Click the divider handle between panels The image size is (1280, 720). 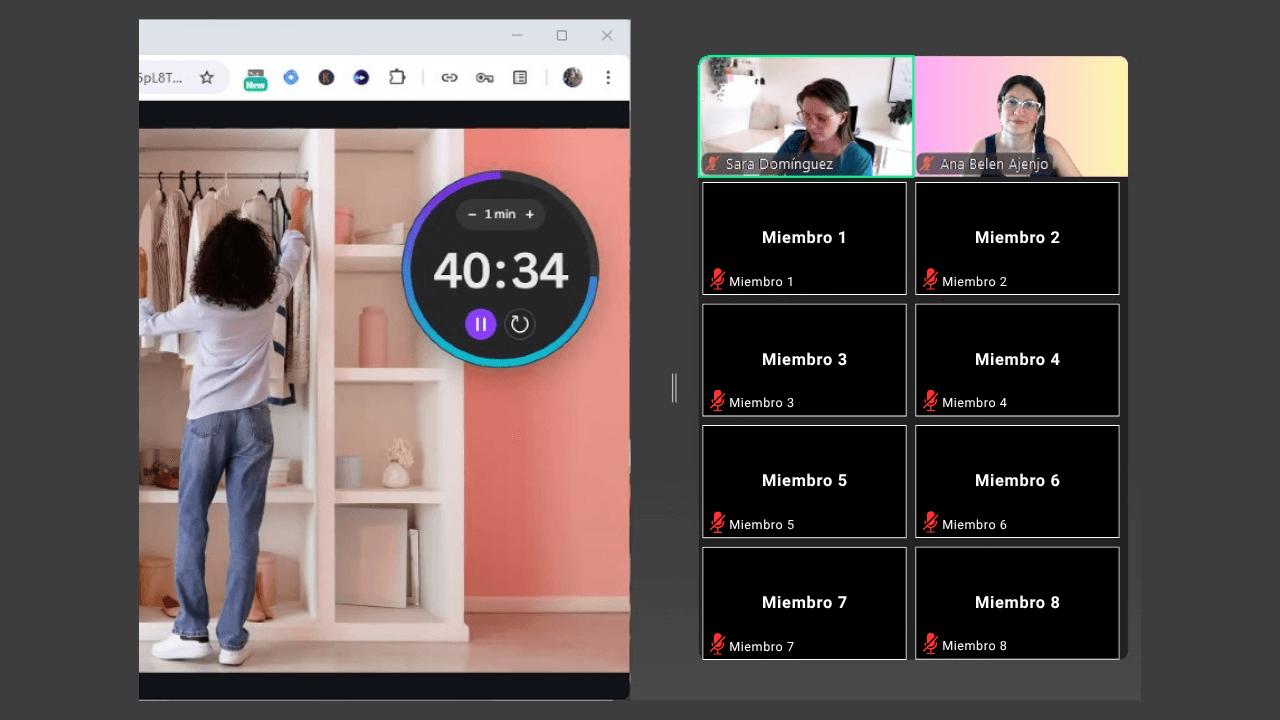coord(674,388)
